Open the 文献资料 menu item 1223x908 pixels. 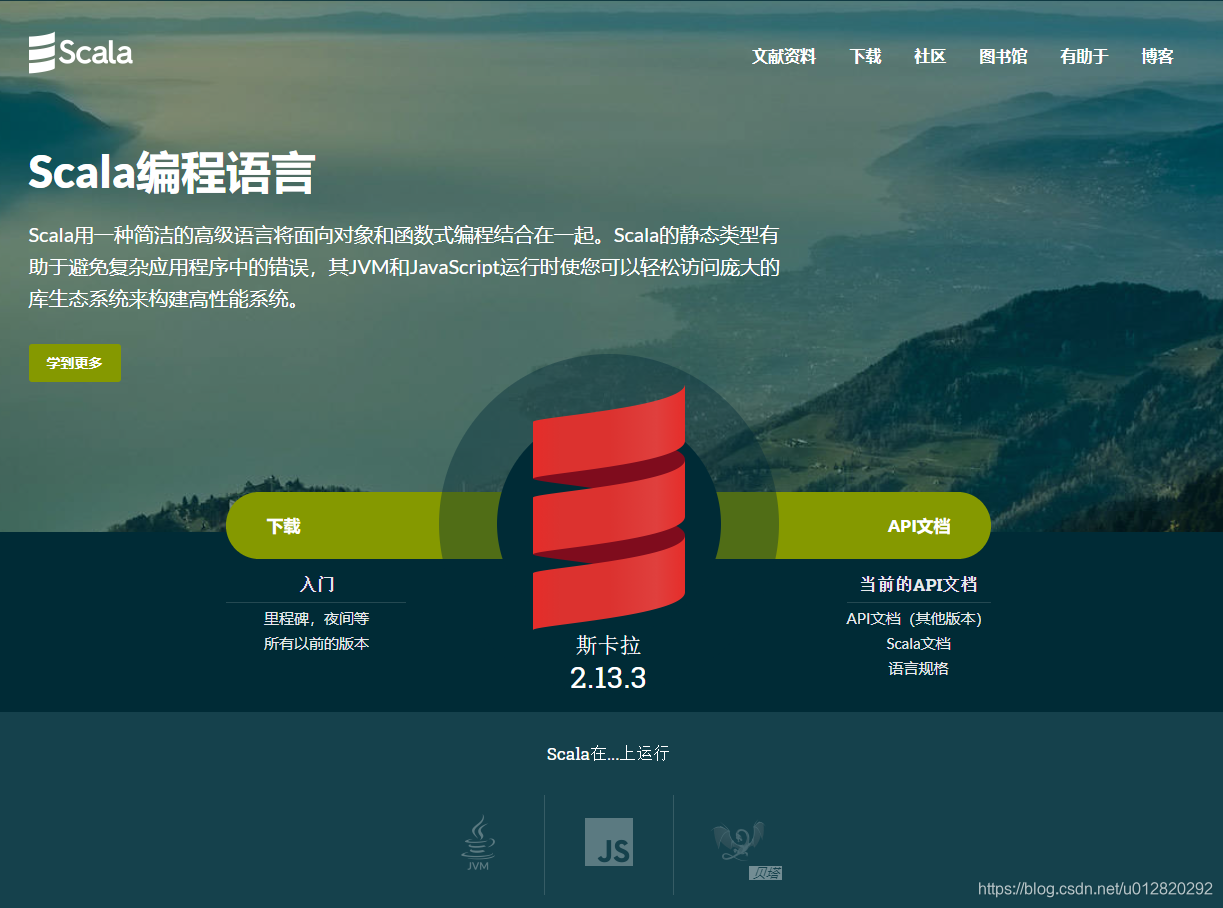(x=784, y=57)
